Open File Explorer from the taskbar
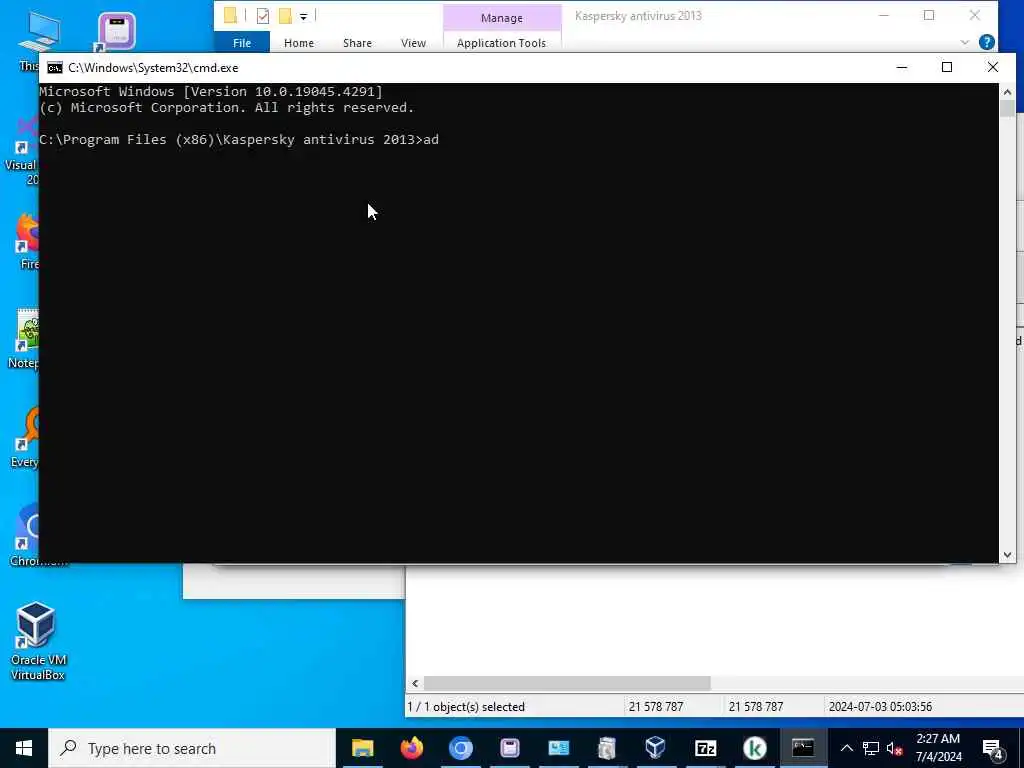Image resolution: width=1024 pixels, height=768 pixels. (x=362, y=748)
